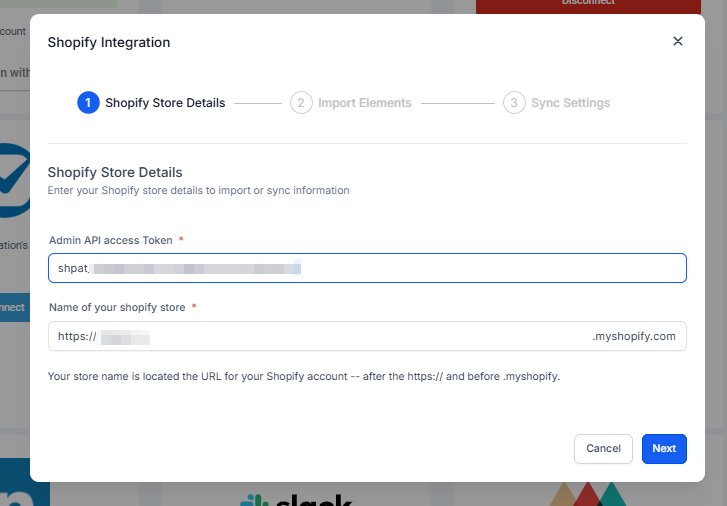Go to Shopify Store Details step
Screen dimensions: 727x506
point(165,103)
